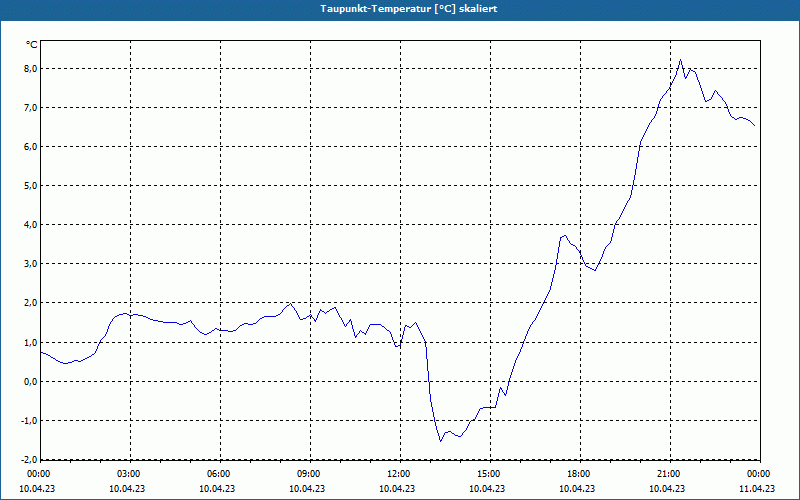This screenshot has width=800, height=500.
Task: Select the 2,0 y-axis value
Action: [31, 303]
